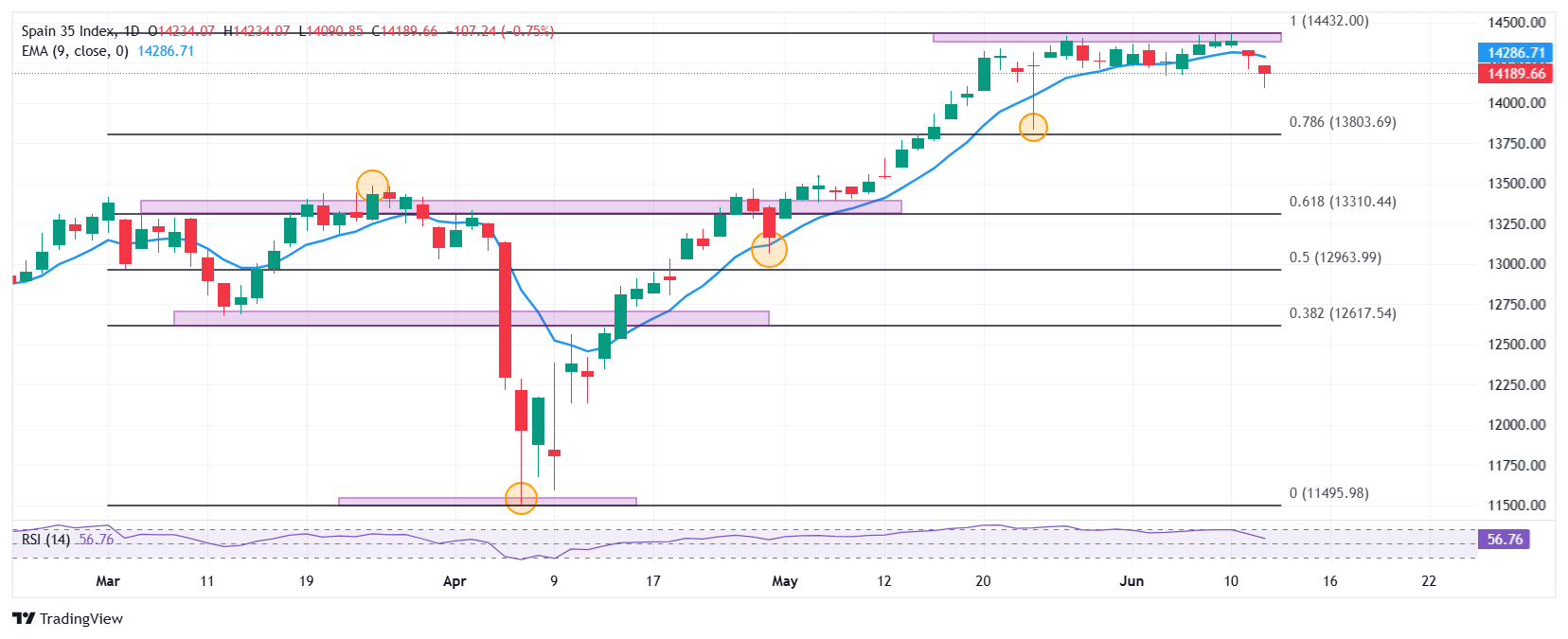
Task: Click the orange circle at the late March high
Action: pos(373,186)
